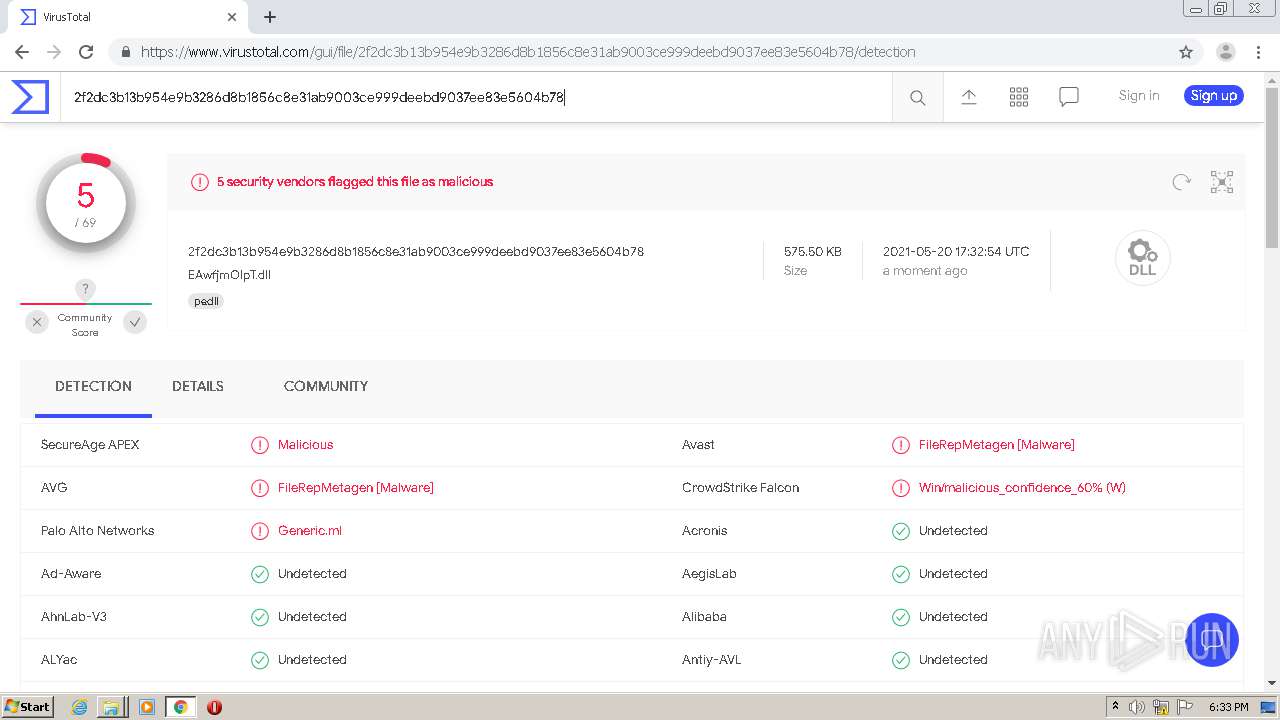The image size is (1280, 720).
Task: Switch to the COMMUNITY tab
Action: click(x=326, y=386)
